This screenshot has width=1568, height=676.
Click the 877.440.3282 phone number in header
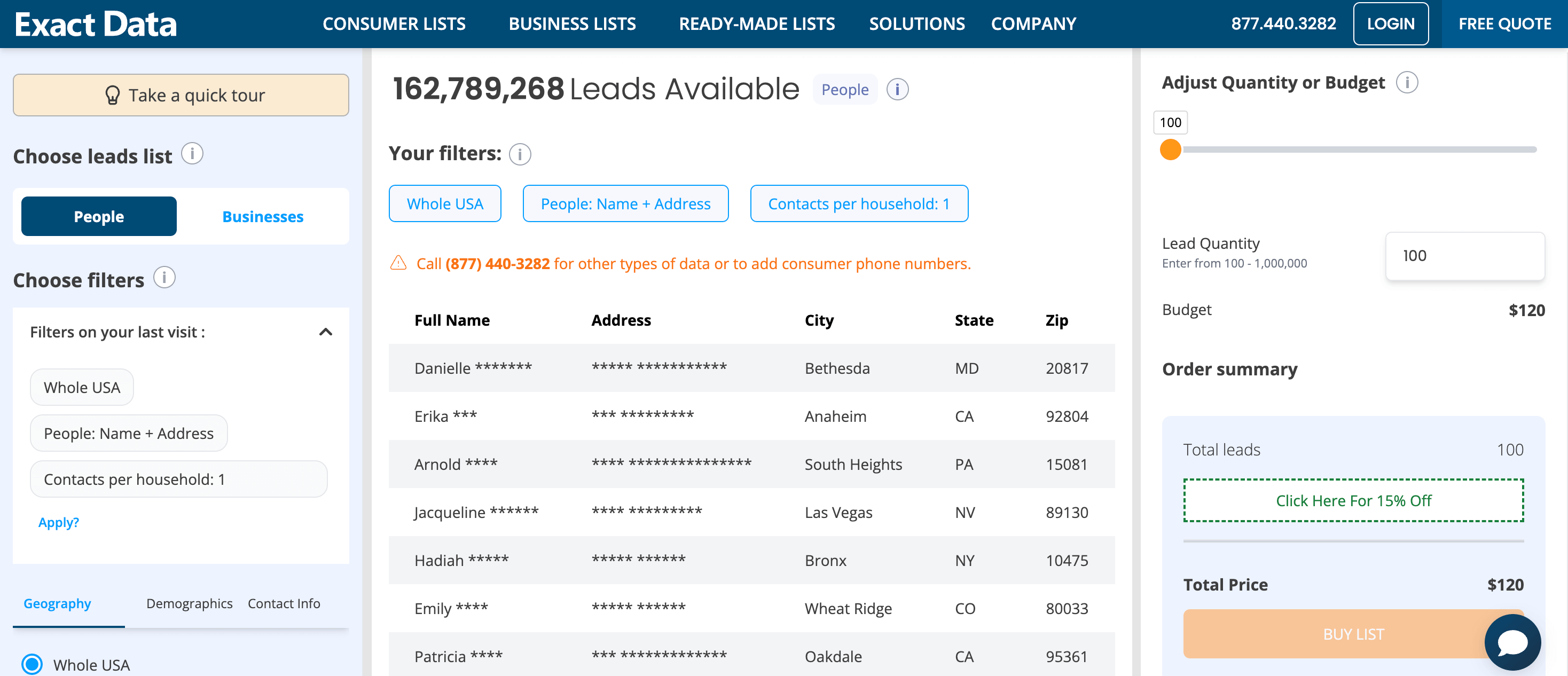1283,23
